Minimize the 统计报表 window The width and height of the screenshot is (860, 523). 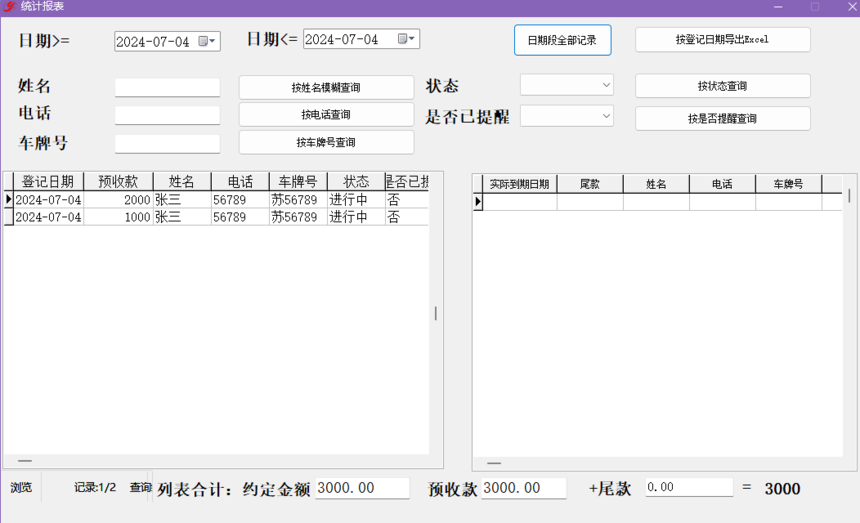[x=778, y=7]
